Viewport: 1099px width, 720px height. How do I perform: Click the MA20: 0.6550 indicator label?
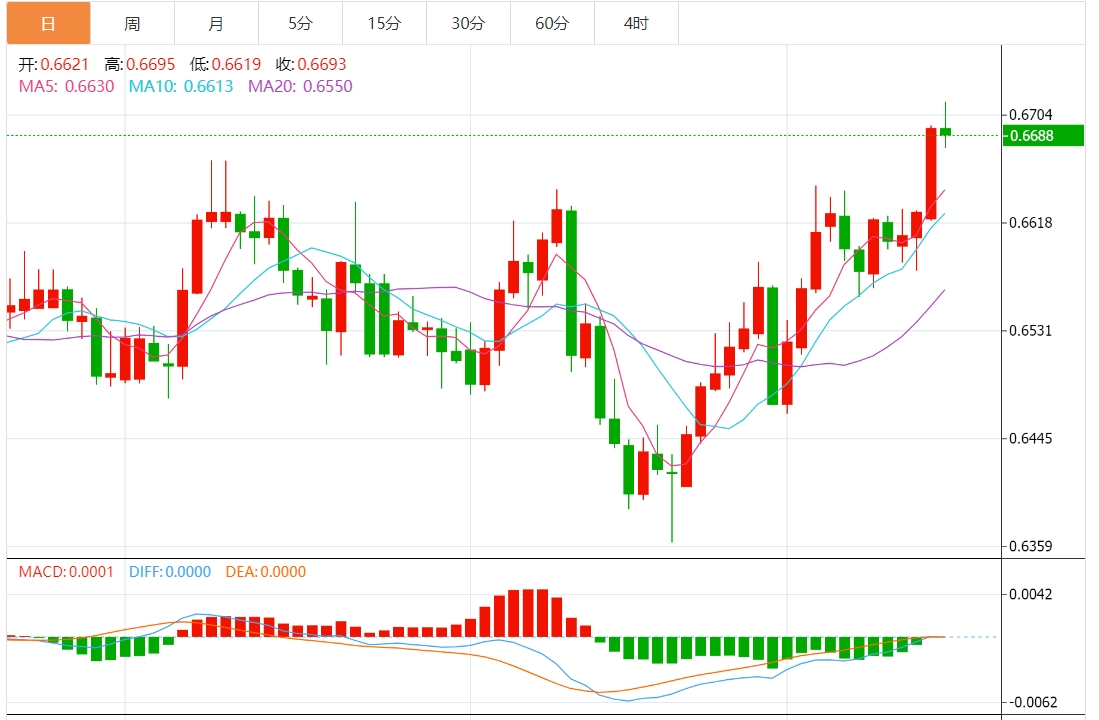300,86
